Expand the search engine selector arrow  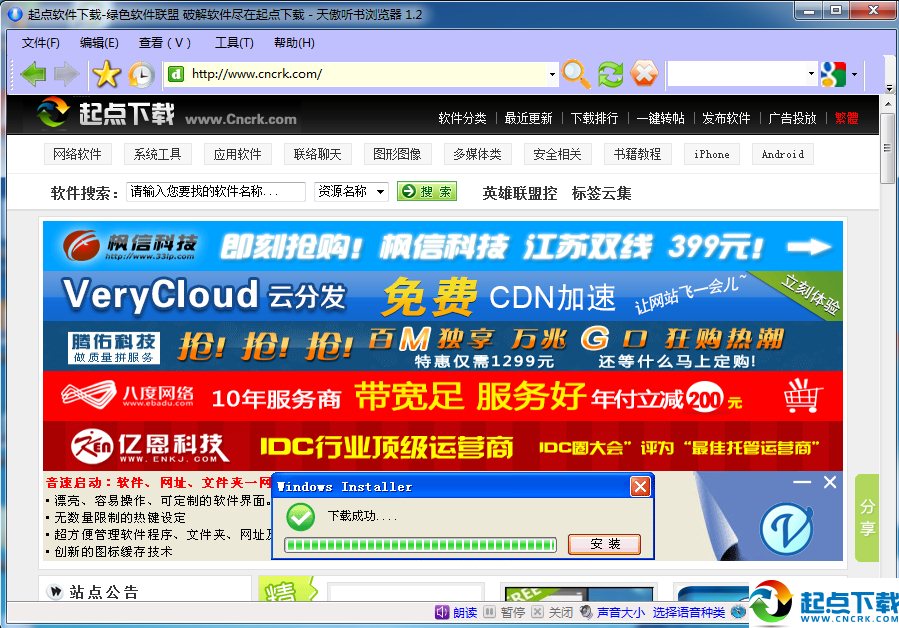(x=854, y=74)
